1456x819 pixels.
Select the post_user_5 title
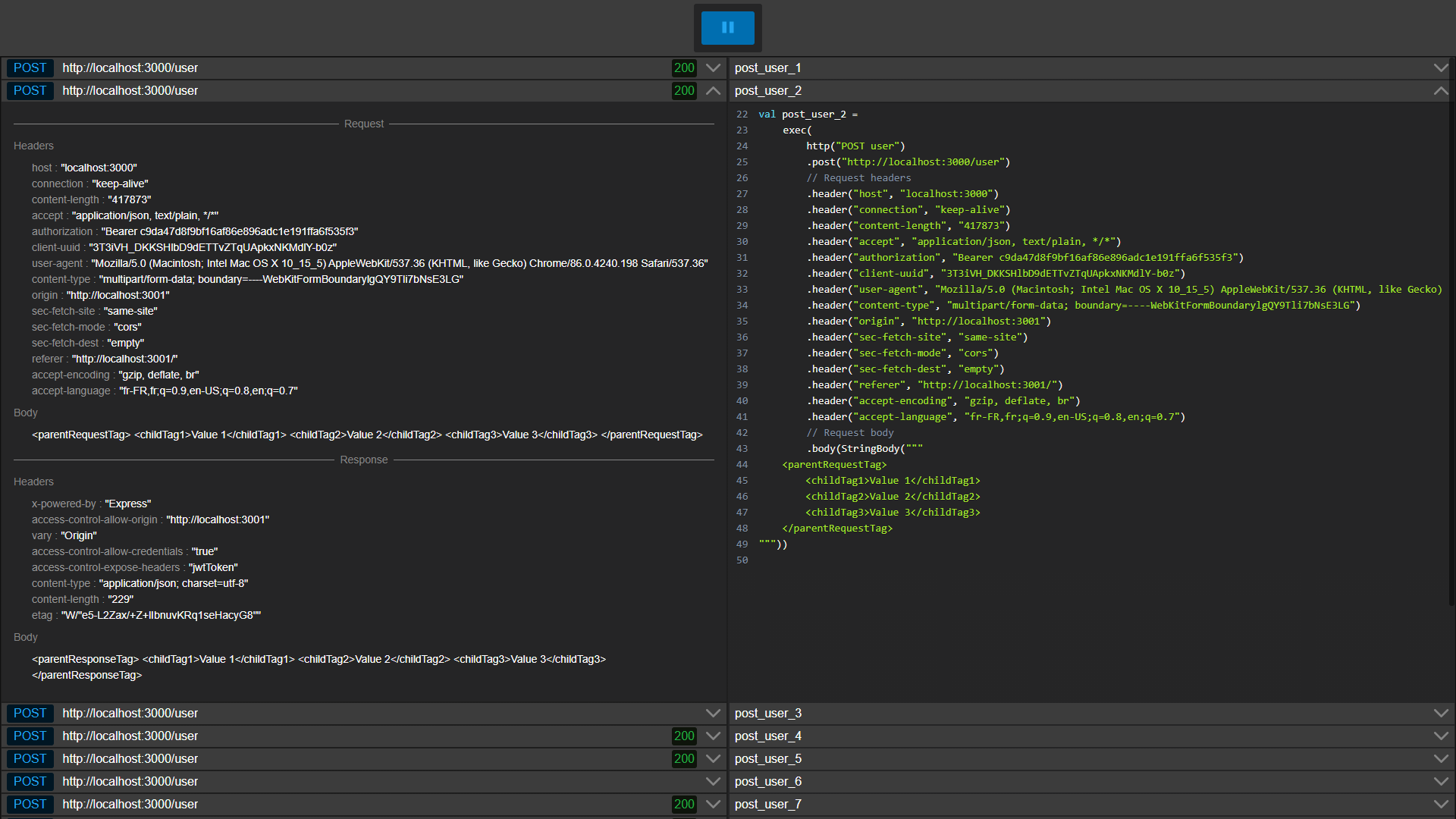pyautogui.click(x=767, y=759)
